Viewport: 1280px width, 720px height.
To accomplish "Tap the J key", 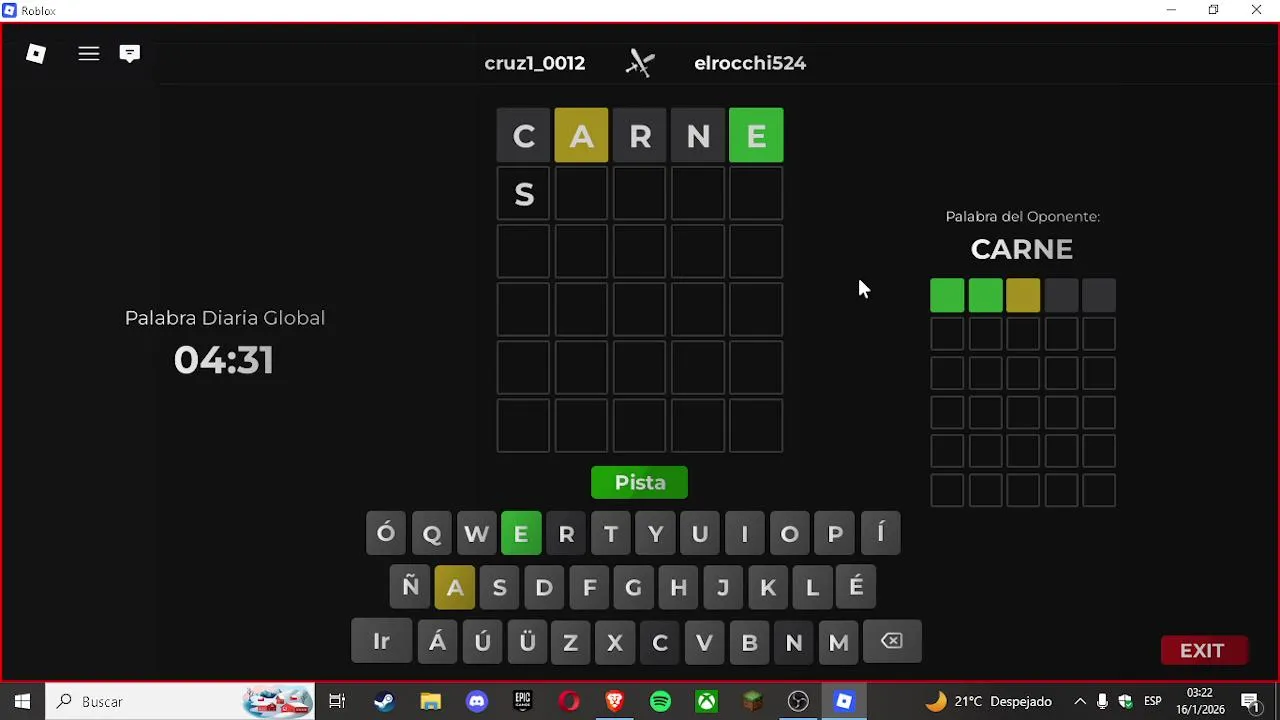I will (x=723, y=588).
